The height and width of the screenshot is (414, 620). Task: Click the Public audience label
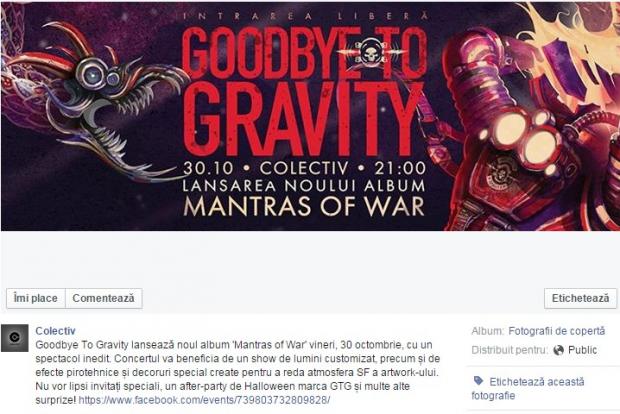click(x=582, y=350)
